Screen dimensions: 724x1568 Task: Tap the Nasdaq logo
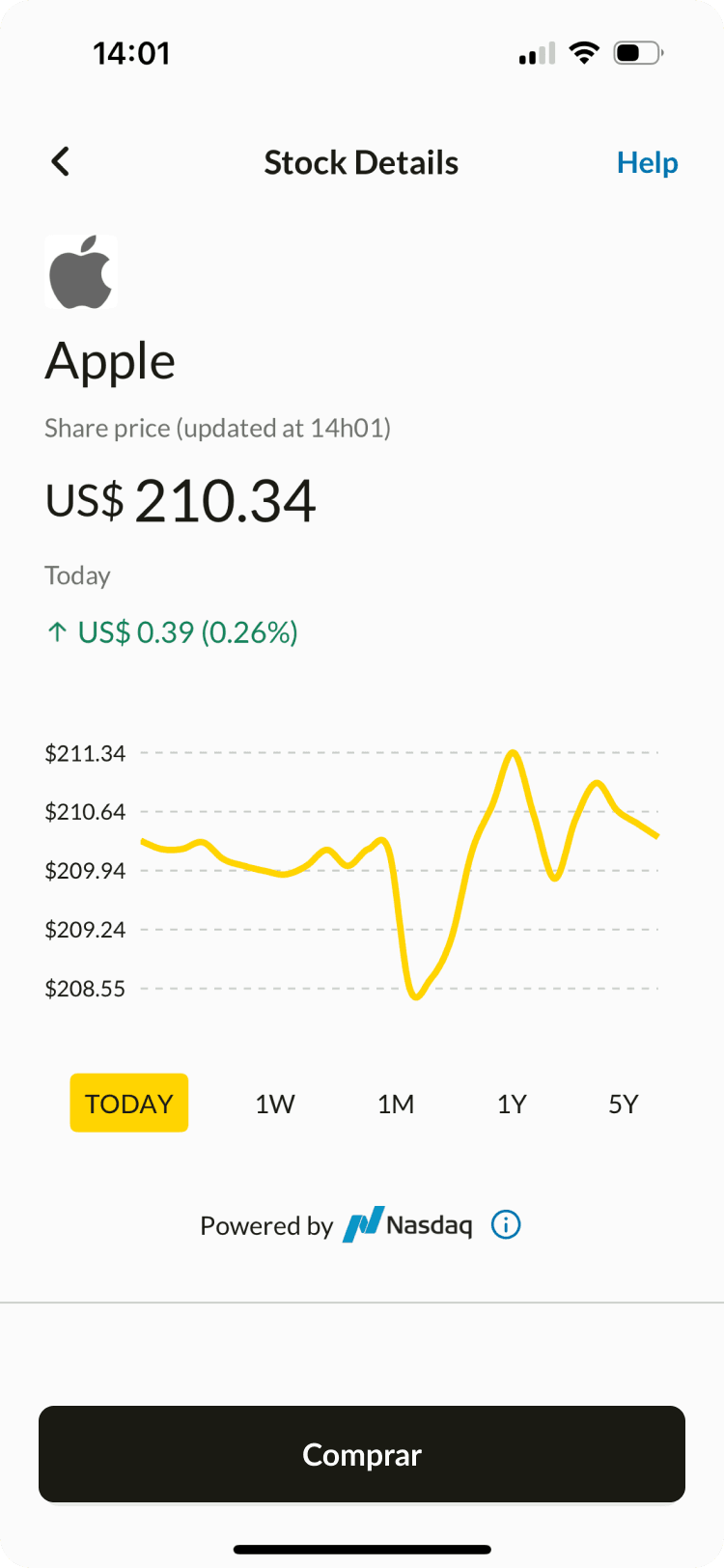pyautogui.click(x=408, y=1224)
